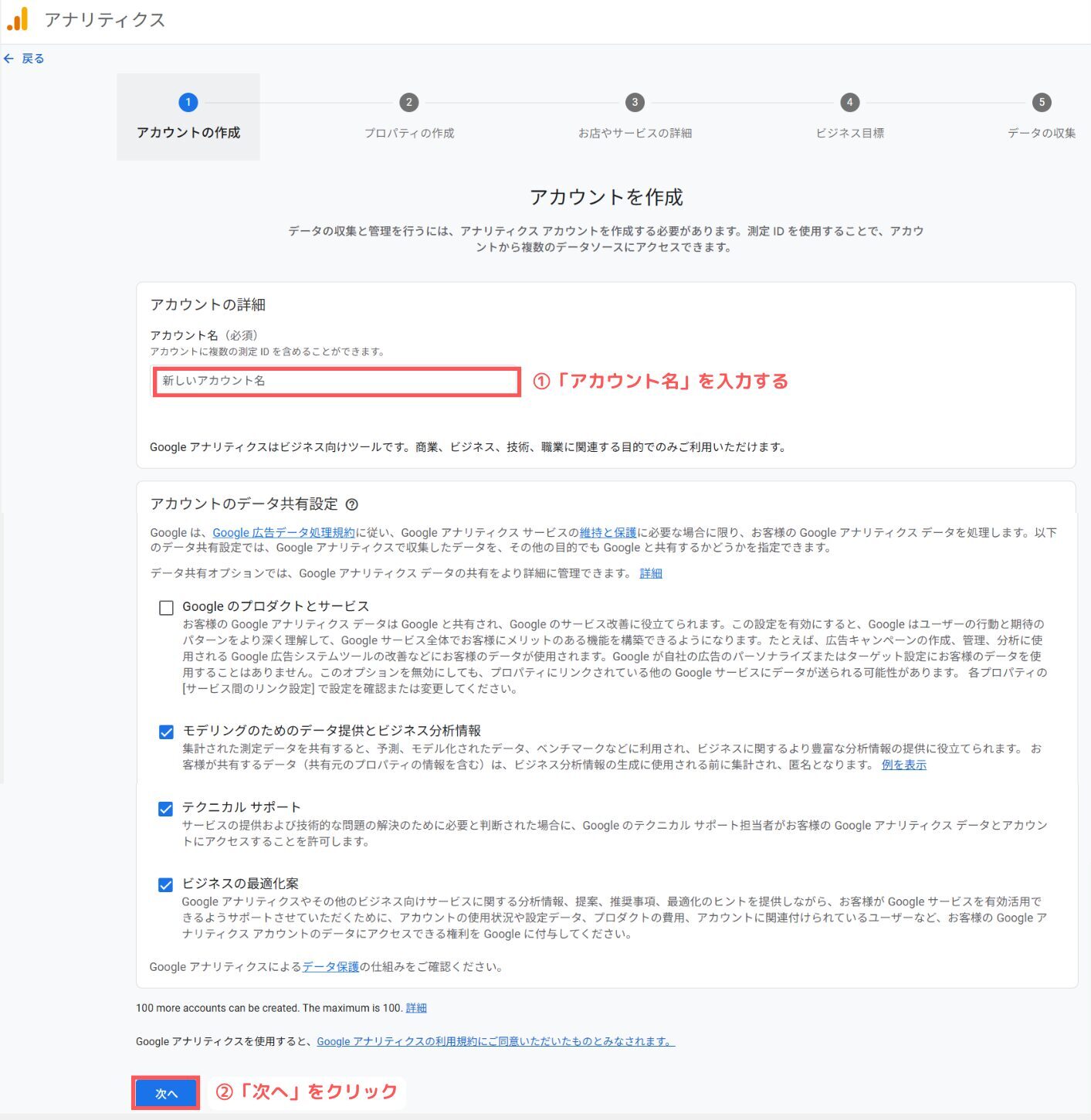Select step 1 アカウントの作成 tab
The image size is (1091, 1120).
pyautogui.click(x=188, y=117)
